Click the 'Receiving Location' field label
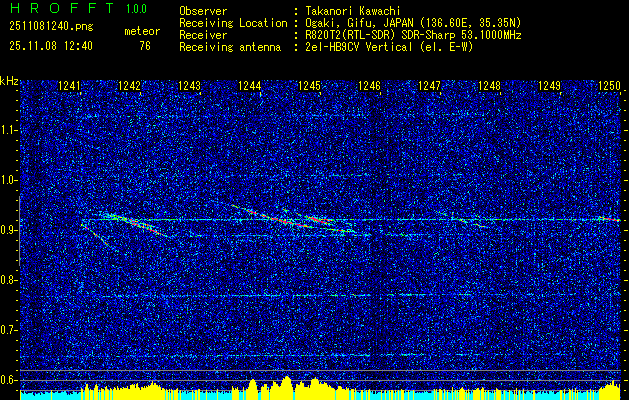This screenshot has height=400, width=629. tap(233, 23)
